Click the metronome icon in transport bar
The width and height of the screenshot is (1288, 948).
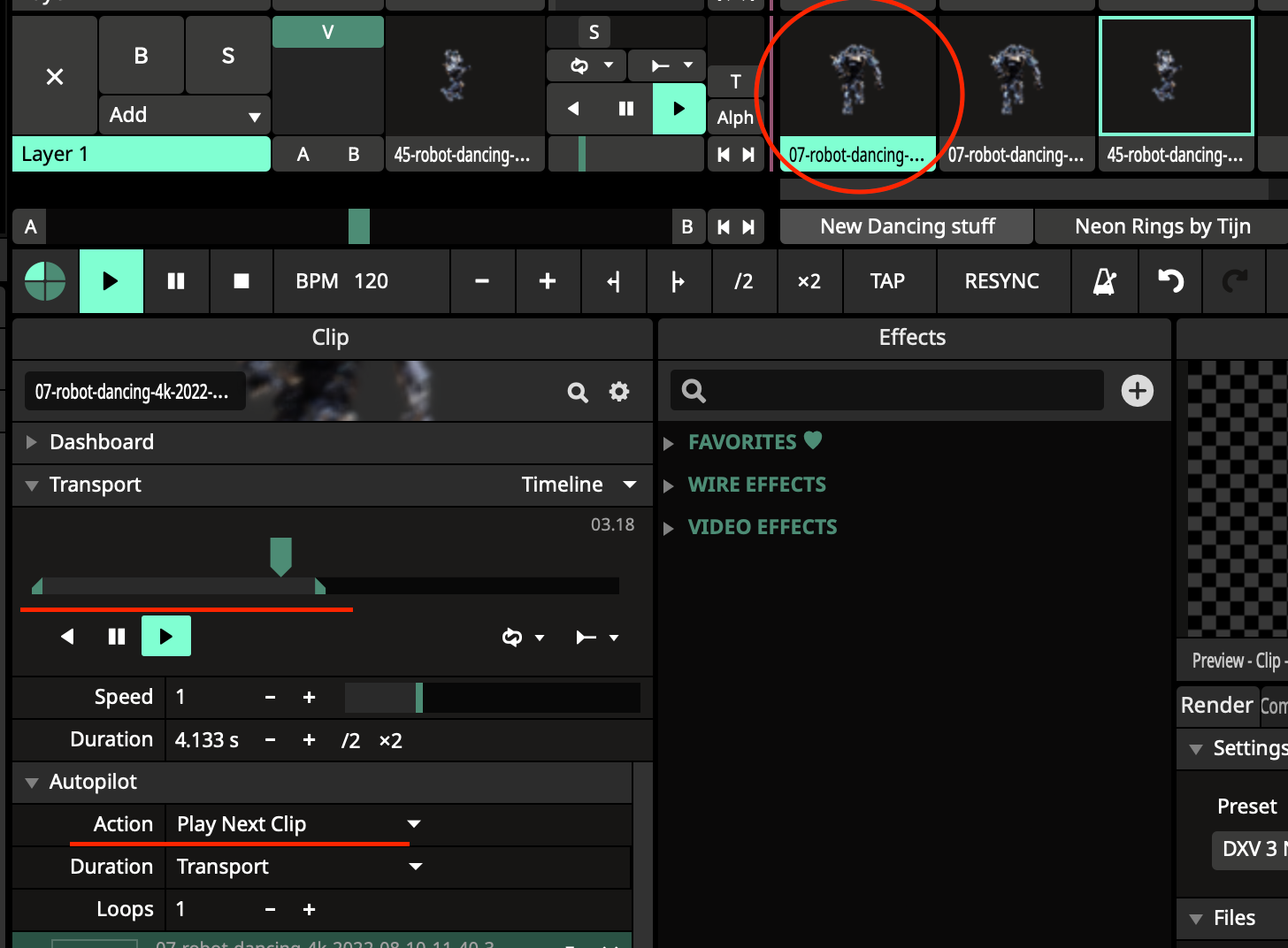(1104, 281)
